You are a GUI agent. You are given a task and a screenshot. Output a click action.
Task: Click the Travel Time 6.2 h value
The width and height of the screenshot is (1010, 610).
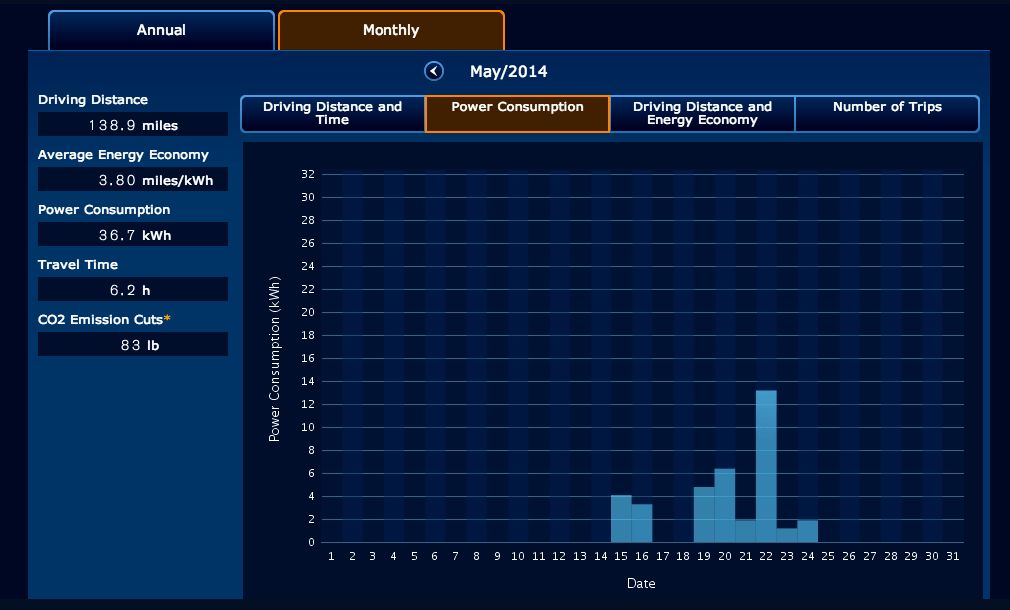click(x=133, y=289)
